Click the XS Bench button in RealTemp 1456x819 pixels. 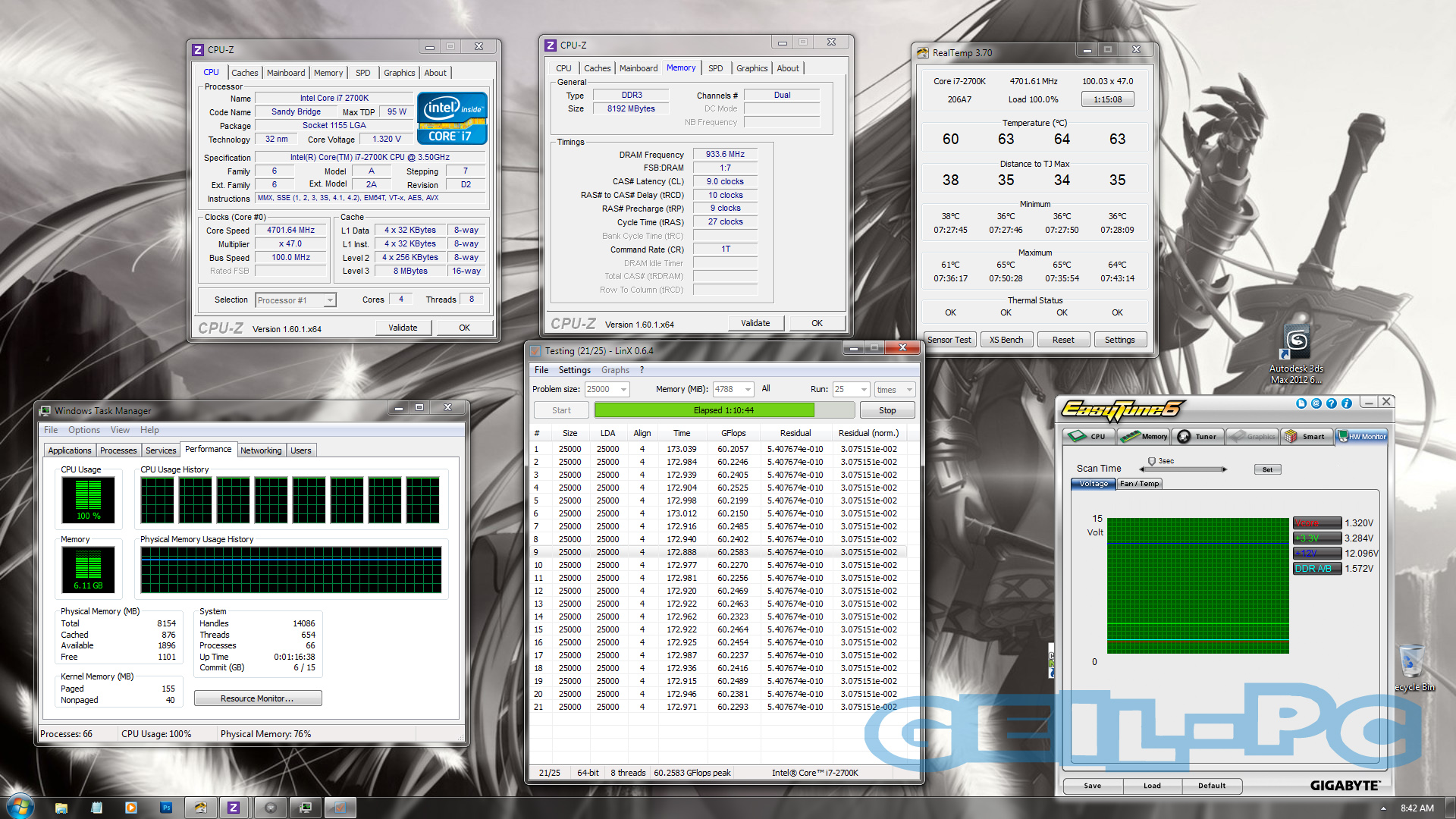click(1006, 340)
